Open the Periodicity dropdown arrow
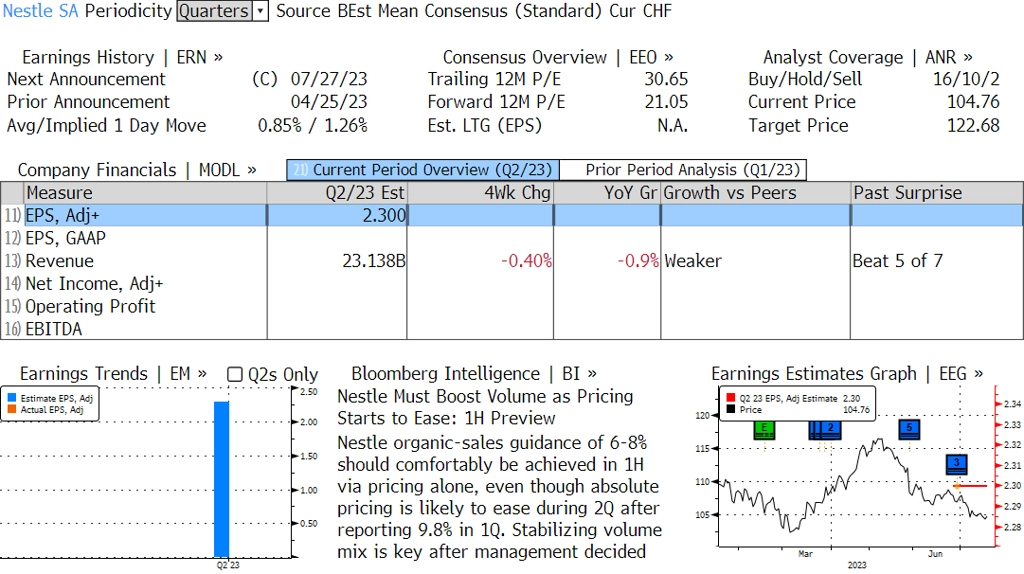Image resolution: width=1024 pixels, height=574 pixels. tap(261, 11)
